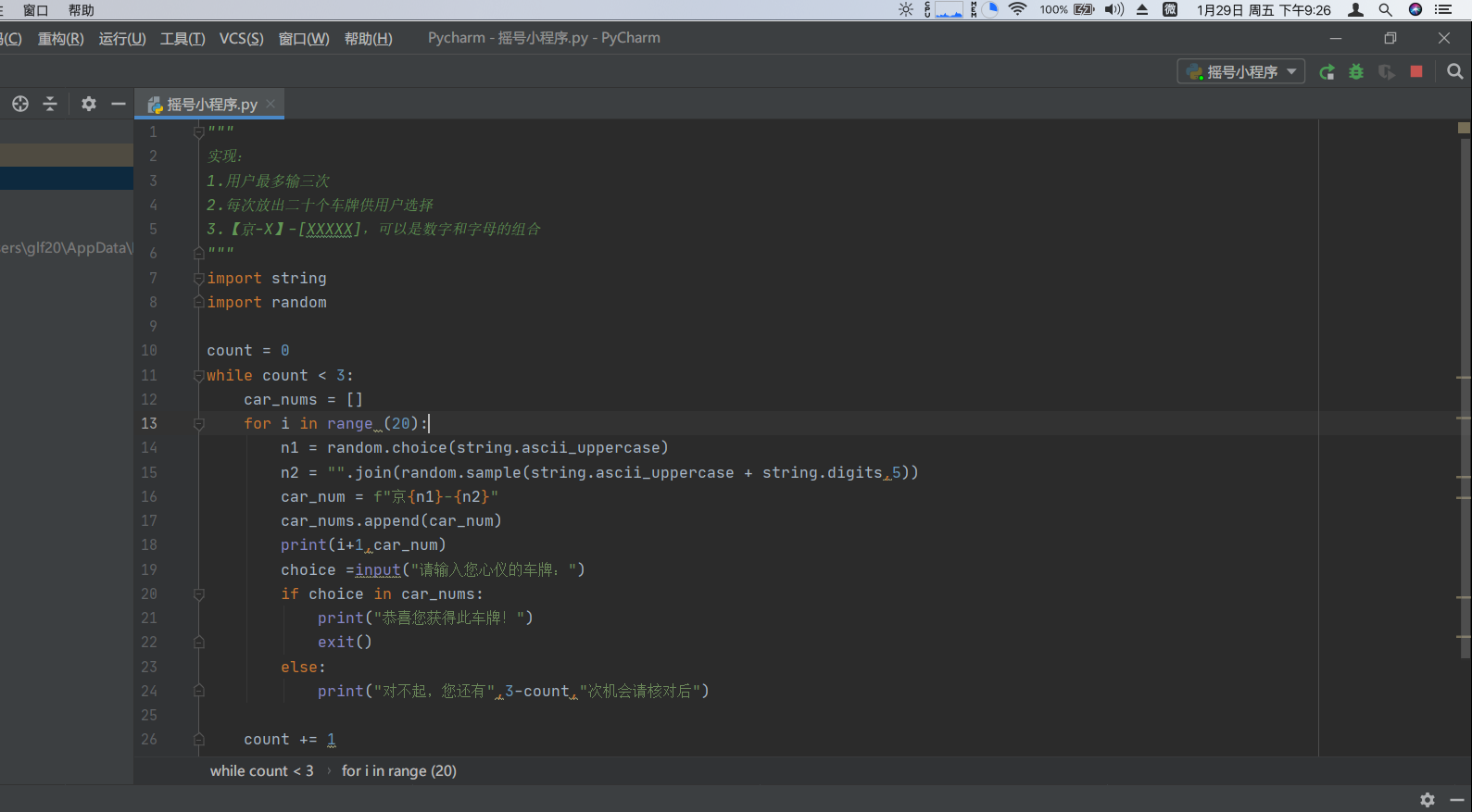Screen dimensions: 1472x812
Task: Open the macOS 帮助 menu
Action: click(x=82, y=9)
